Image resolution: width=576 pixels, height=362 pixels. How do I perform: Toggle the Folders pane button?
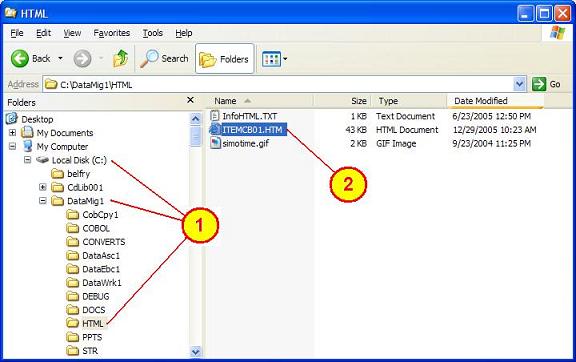click(x=224, y=59)
